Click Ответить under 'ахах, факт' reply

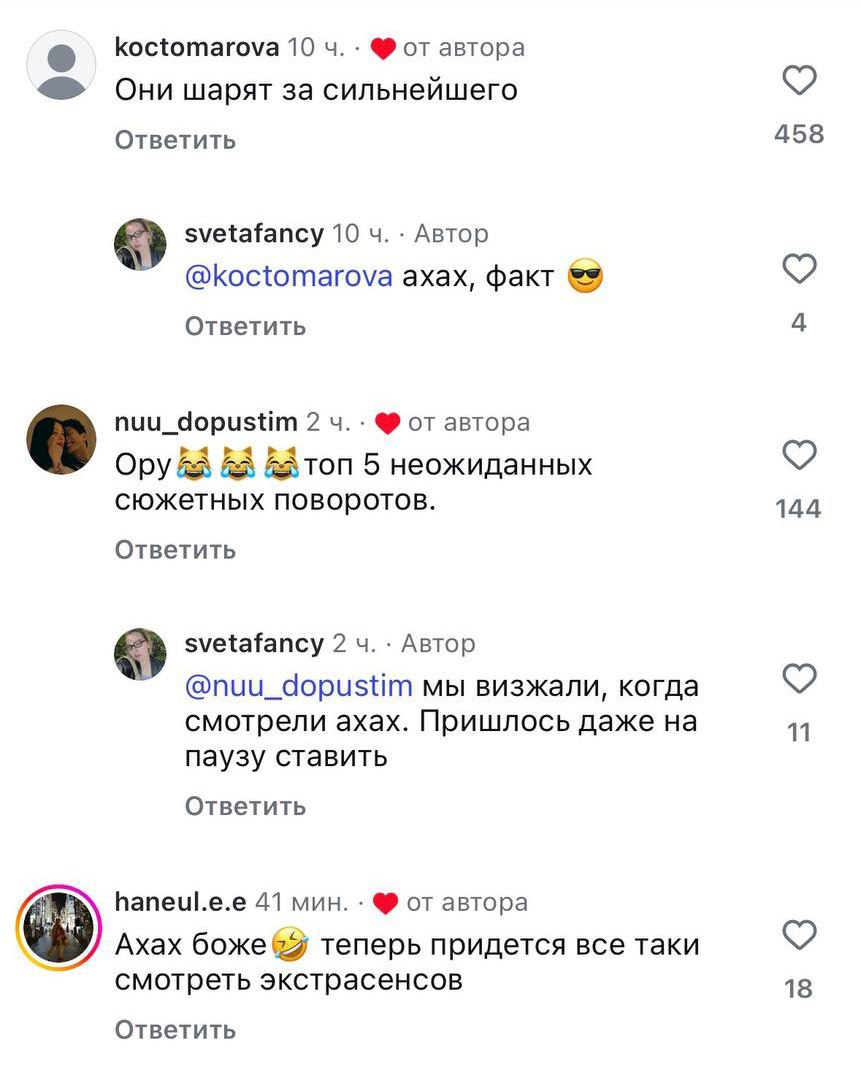(x=245, y=326)
